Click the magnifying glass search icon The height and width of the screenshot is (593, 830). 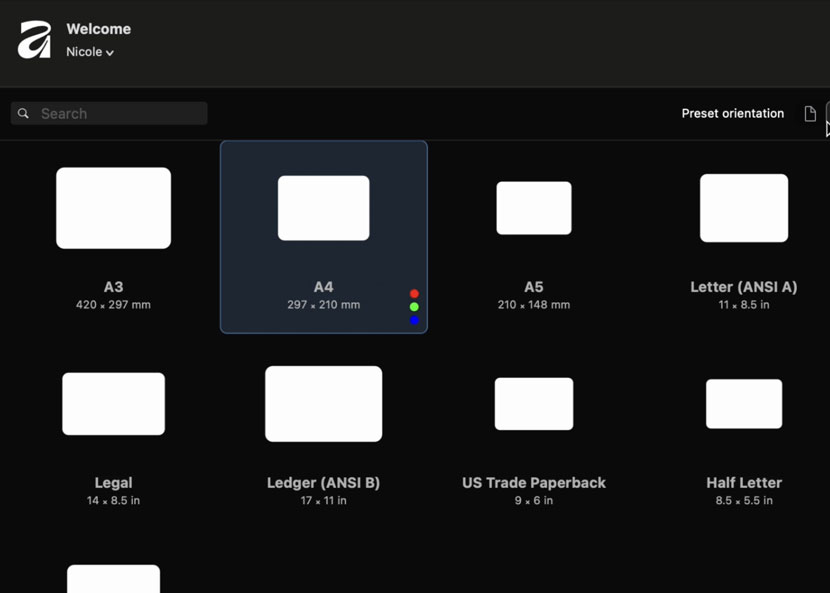(x=24, y=114)
